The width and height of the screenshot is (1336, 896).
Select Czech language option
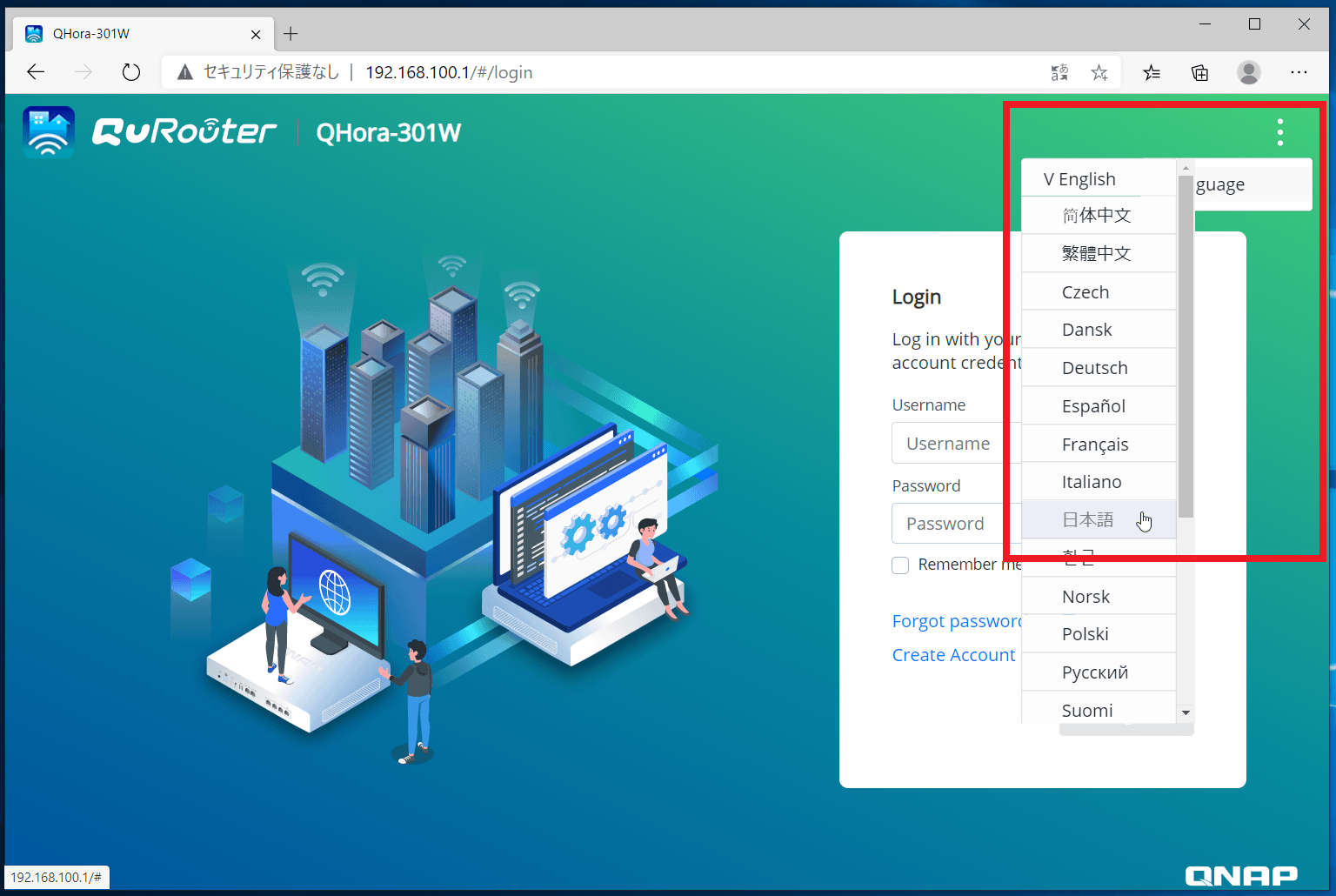point(1099,292)
